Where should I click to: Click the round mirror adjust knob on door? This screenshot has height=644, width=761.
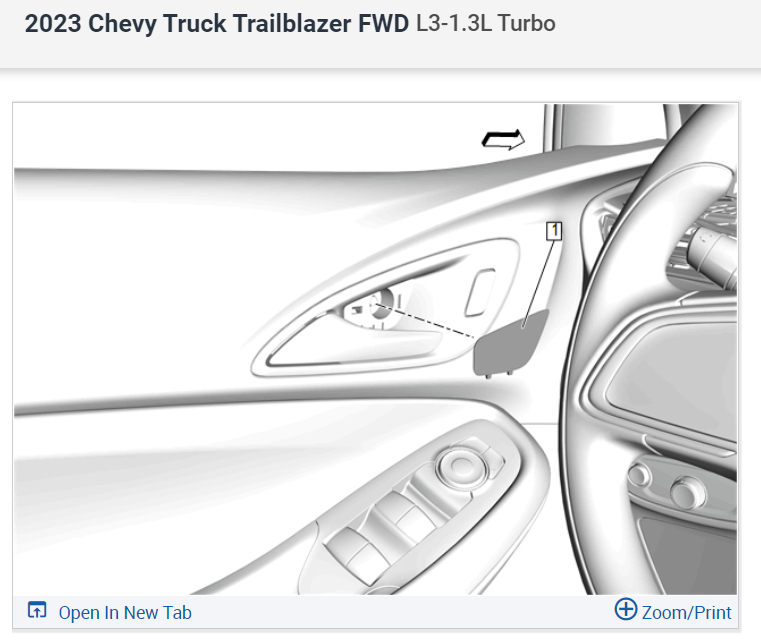point(460,466)
